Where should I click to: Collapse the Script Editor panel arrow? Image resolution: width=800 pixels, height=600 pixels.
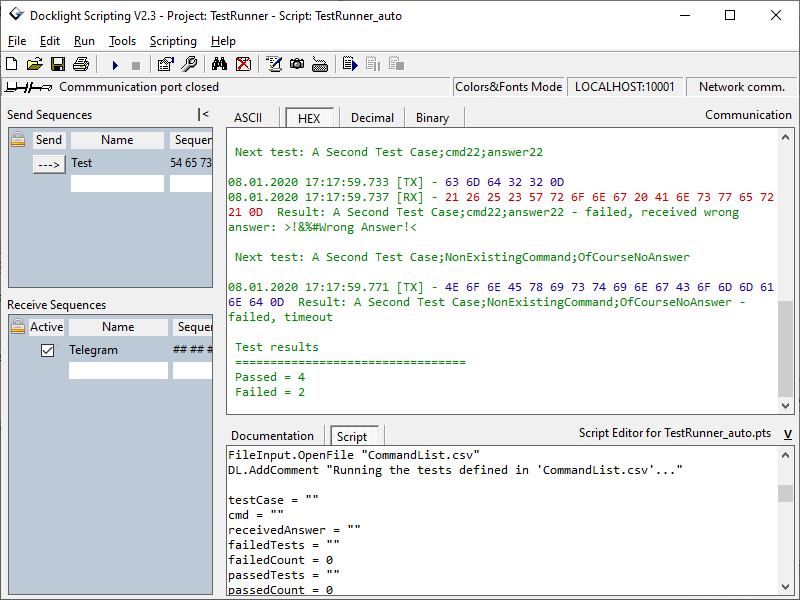(x=787, y=434)
